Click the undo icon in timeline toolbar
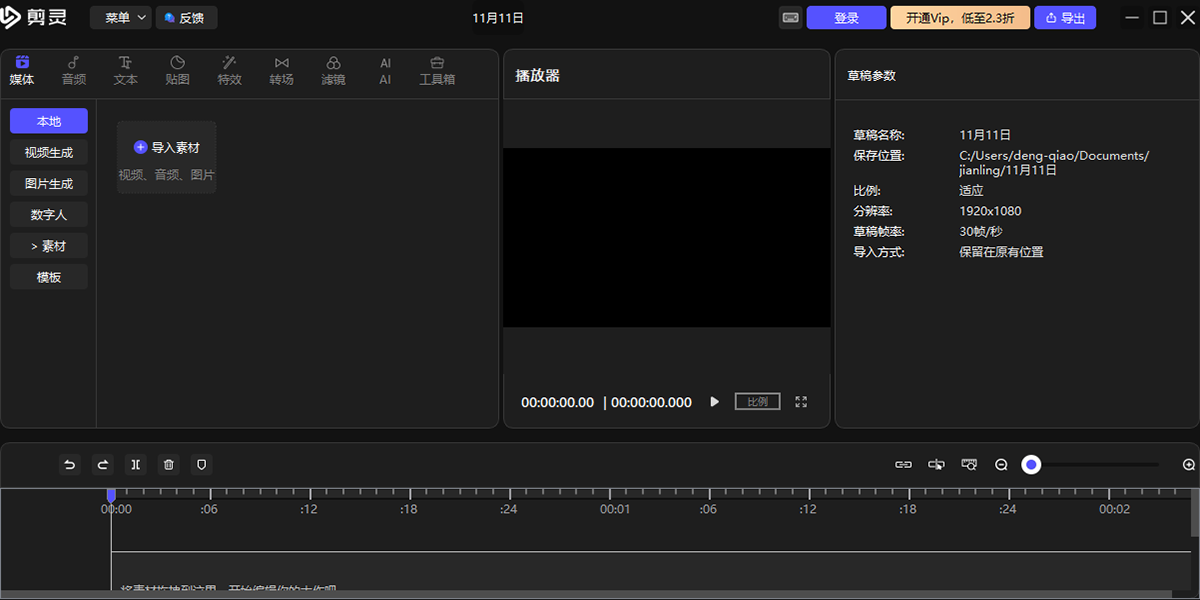The width and height of the screenshot is (1200, 600). (x=69, y=464)
